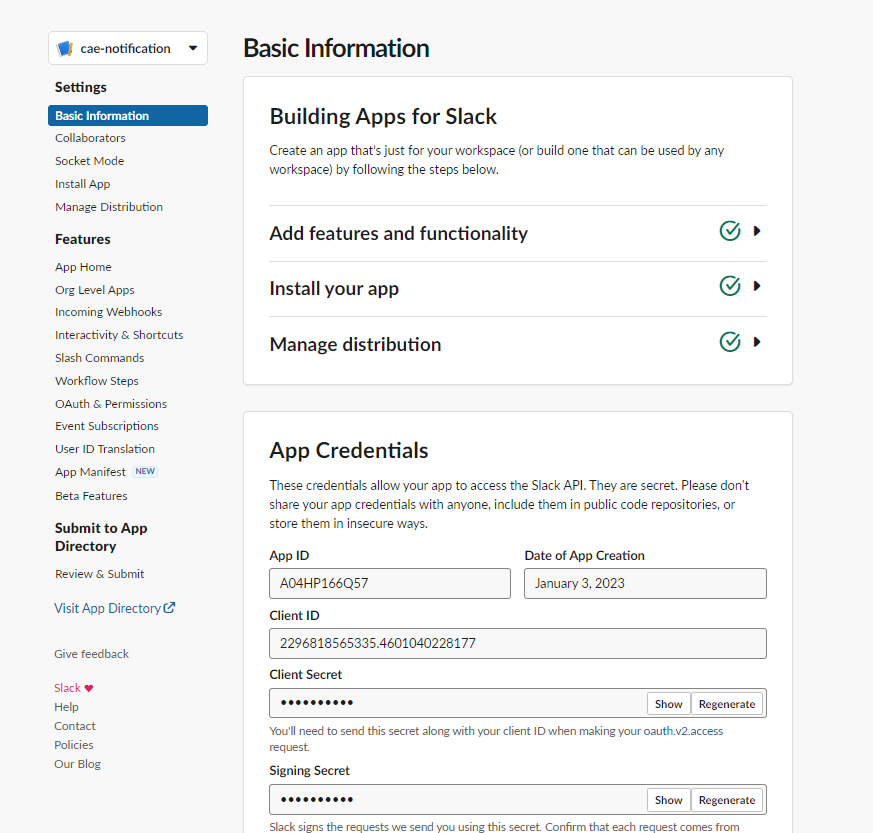Open OAuth & Permissions in sidebar

click(x=111, y=404)
